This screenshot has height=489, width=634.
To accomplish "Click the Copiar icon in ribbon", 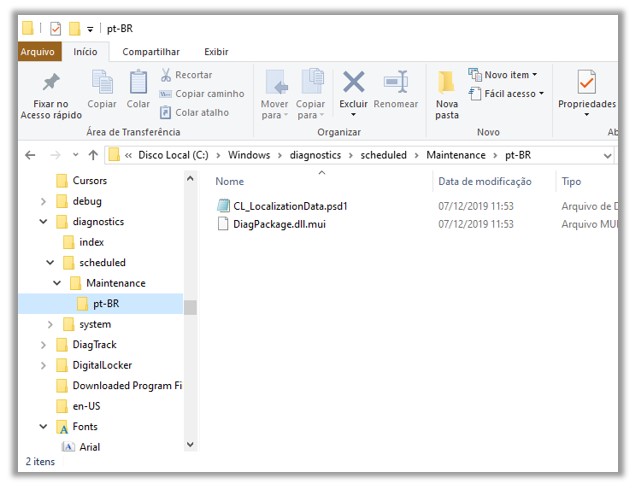I will (x=102, y=81).
